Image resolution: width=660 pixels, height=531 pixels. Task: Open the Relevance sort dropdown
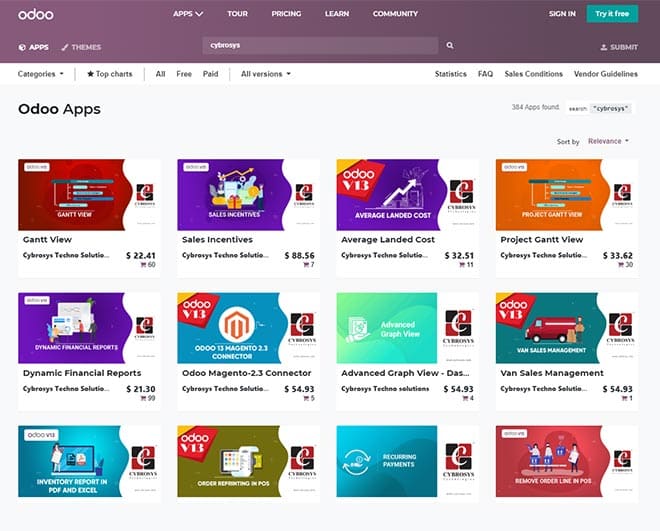[x=608, y=141]
